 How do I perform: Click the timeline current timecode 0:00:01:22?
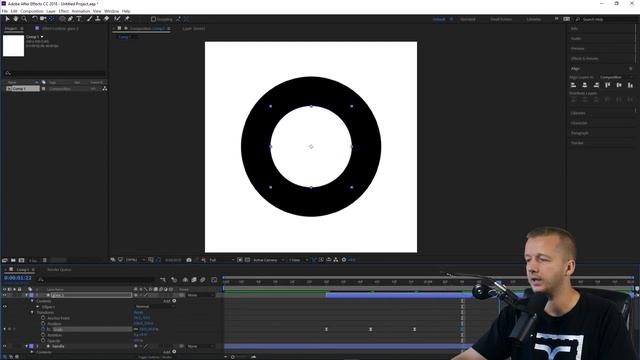click(x=18, y=278)
